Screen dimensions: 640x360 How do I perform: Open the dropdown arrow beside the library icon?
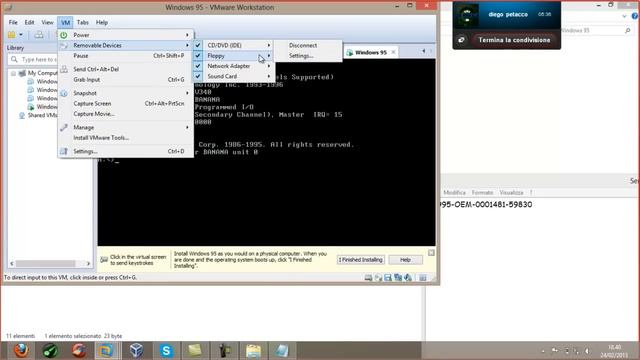click(21, 35)
